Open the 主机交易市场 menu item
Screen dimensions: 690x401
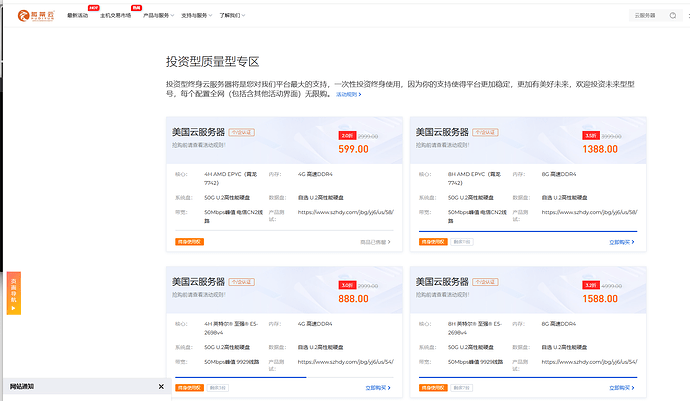click(115, 15)
